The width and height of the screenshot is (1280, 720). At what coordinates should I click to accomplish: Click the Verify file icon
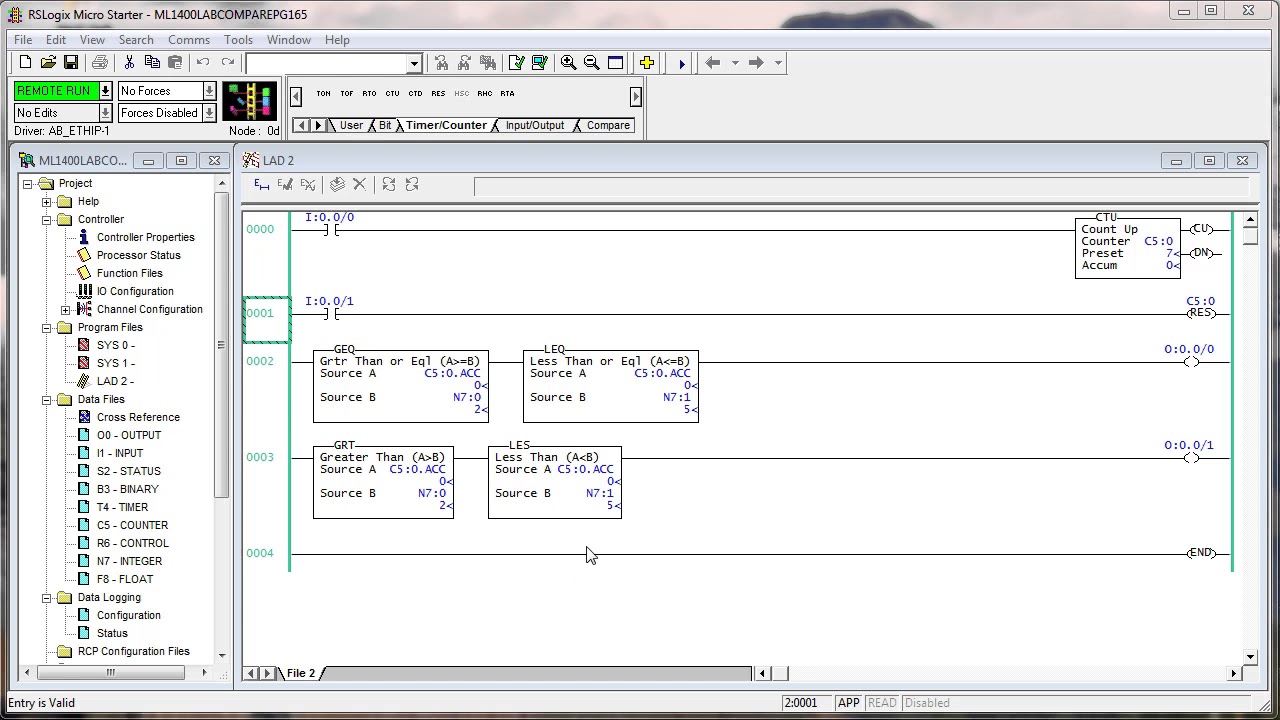517,63
